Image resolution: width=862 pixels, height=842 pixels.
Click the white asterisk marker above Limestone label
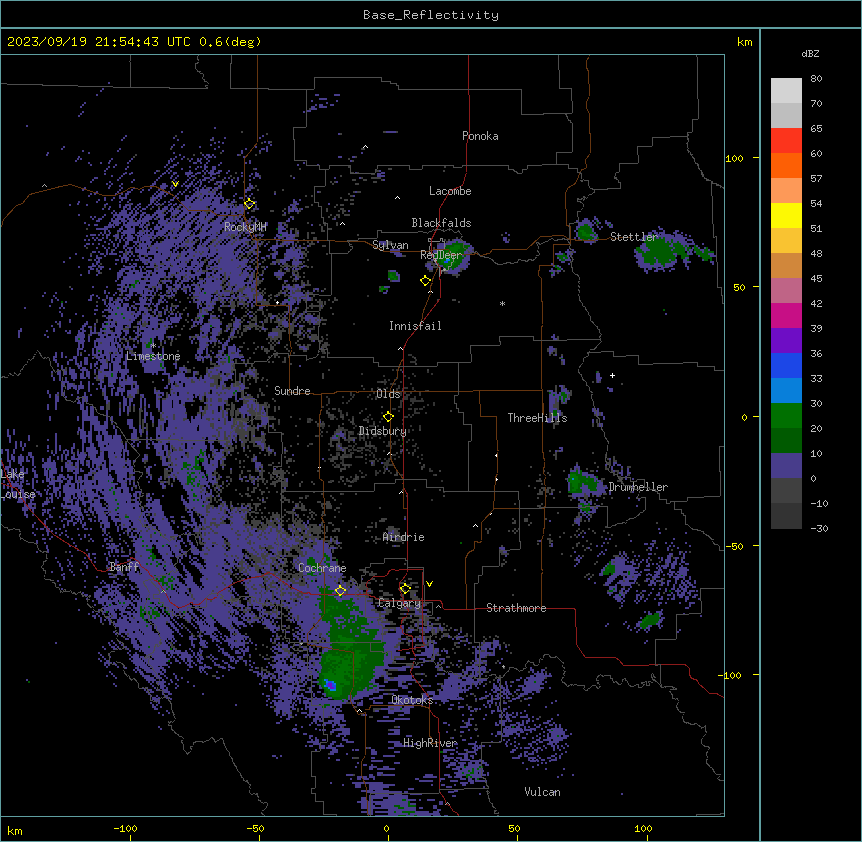pyautogui.click(x=153, y=345)
